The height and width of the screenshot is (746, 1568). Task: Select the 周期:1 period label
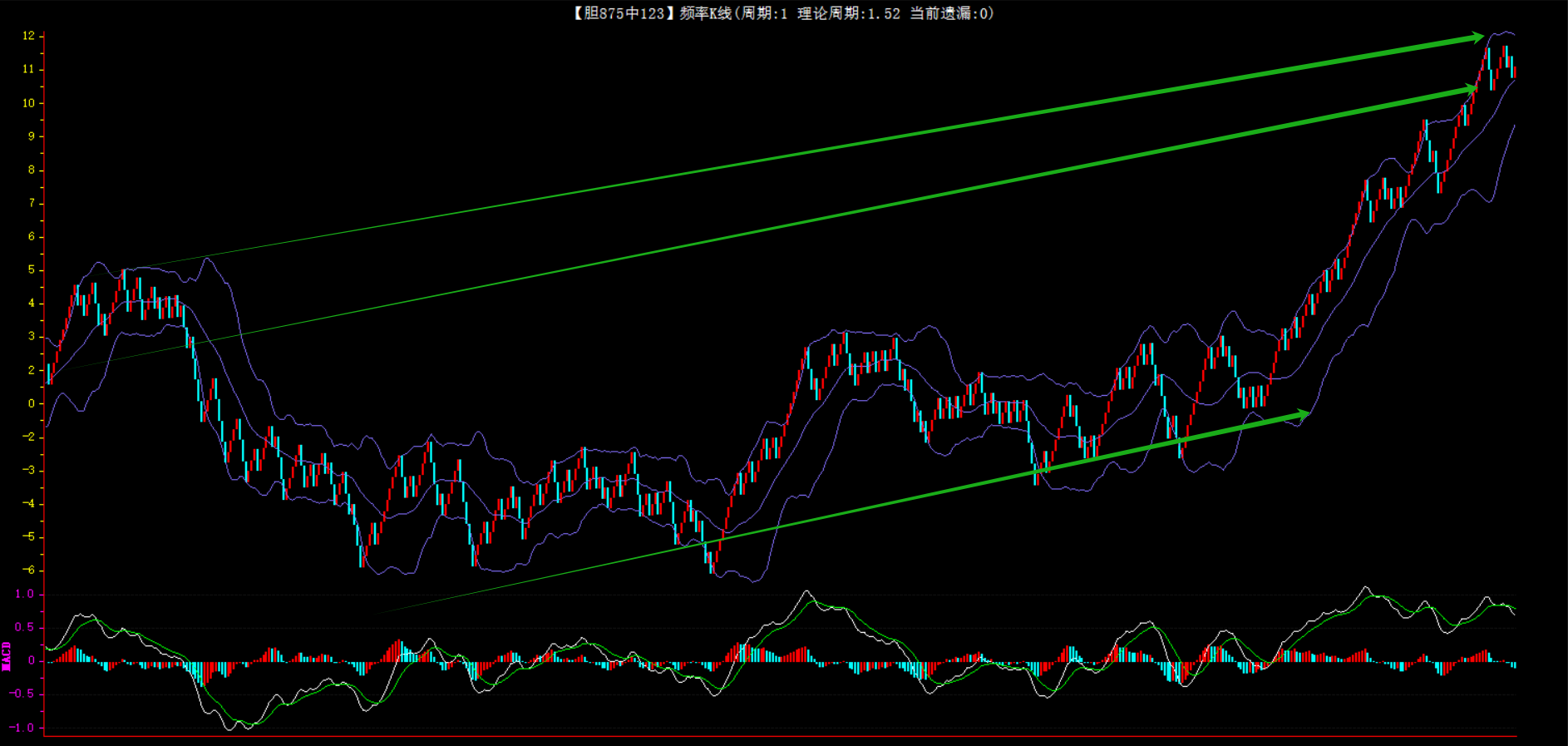764,13
